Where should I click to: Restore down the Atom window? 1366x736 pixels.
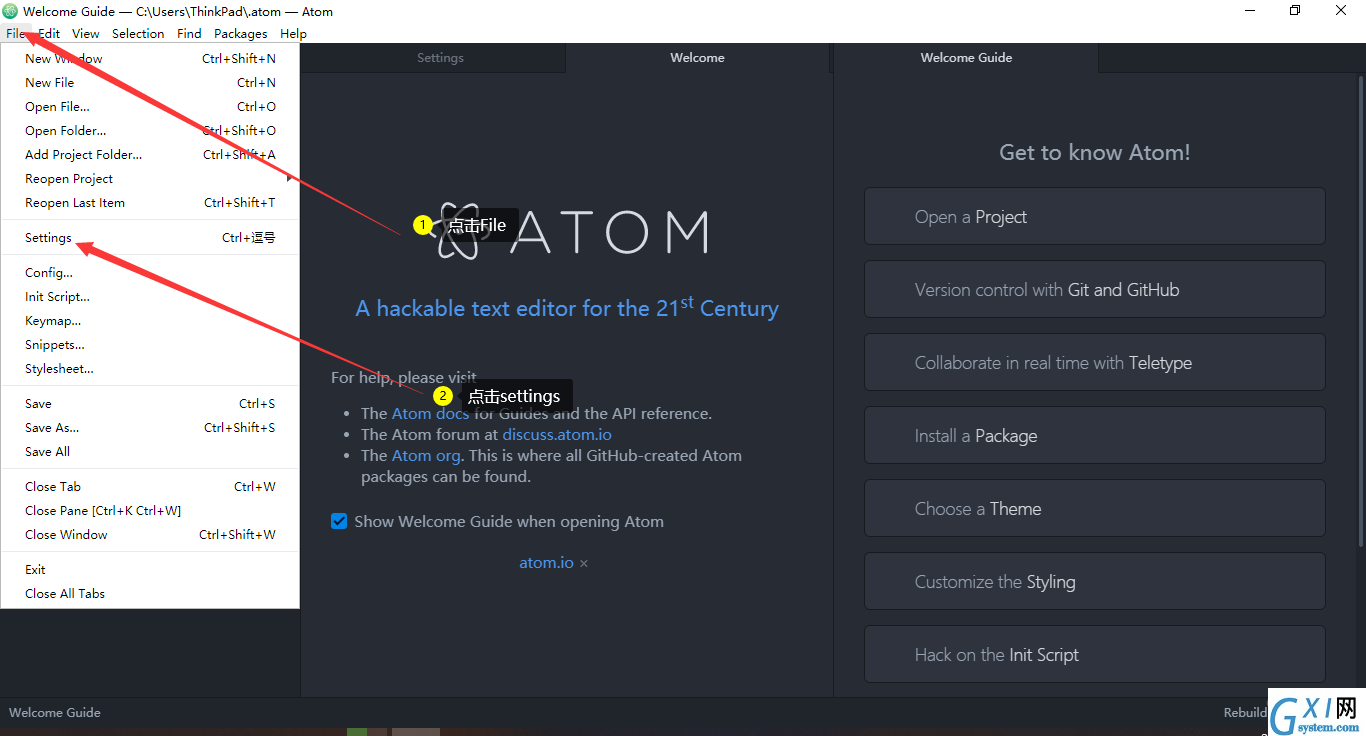tap(1296, 11)
